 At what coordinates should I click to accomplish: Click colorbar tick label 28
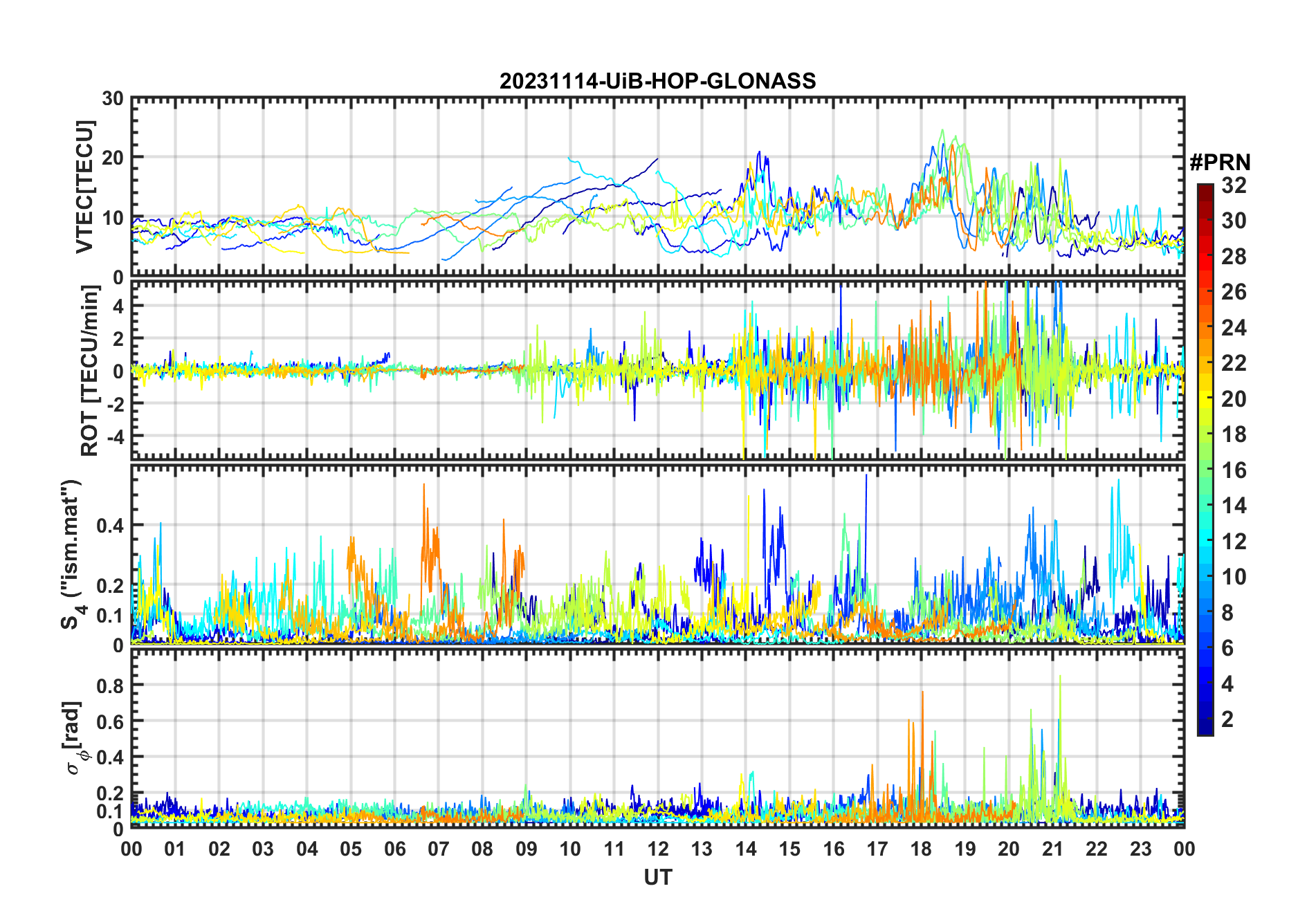tap(1234, 257)
